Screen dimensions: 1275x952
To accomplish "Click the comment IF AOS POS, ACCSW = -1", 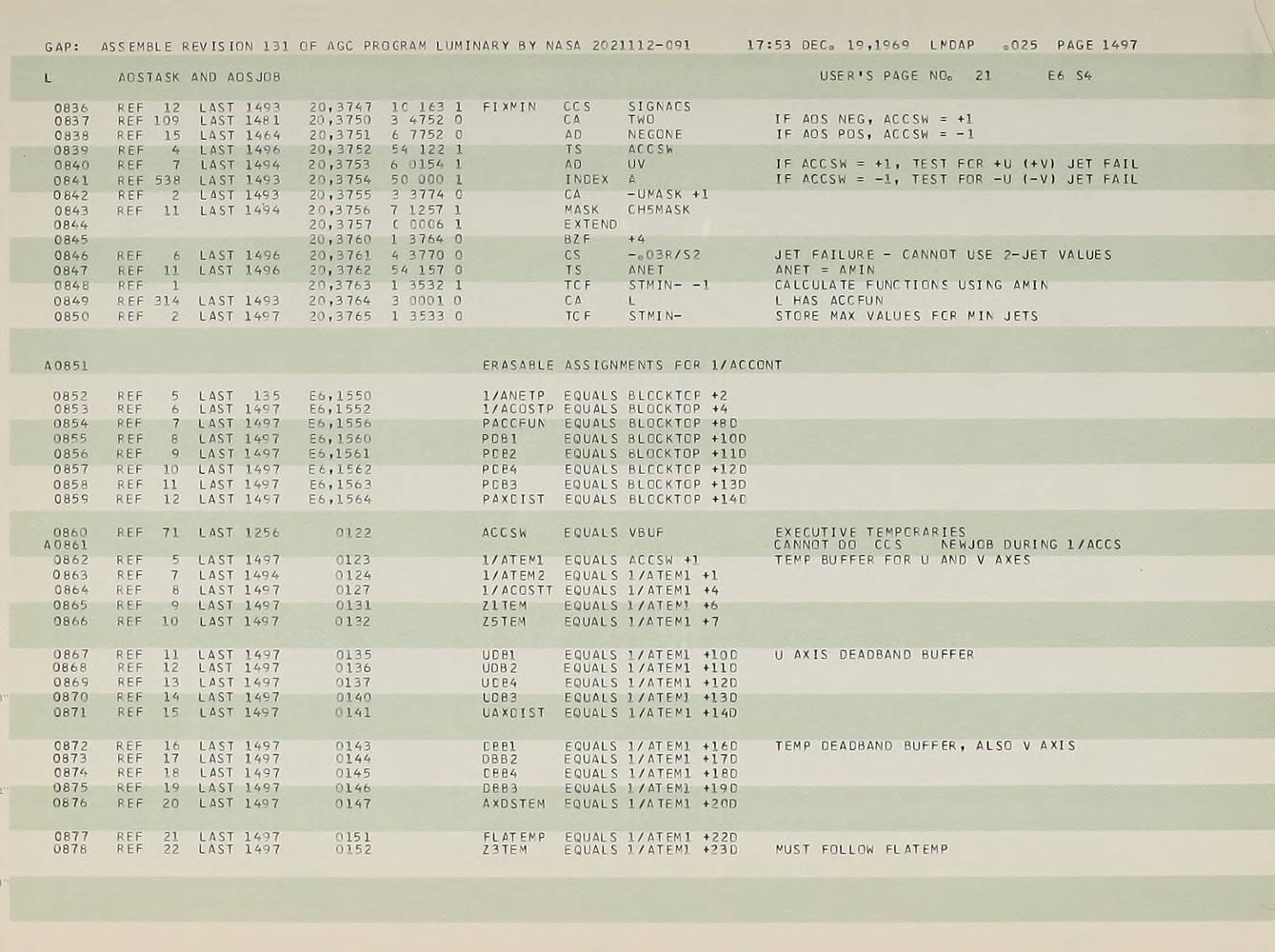I will 873,134.
